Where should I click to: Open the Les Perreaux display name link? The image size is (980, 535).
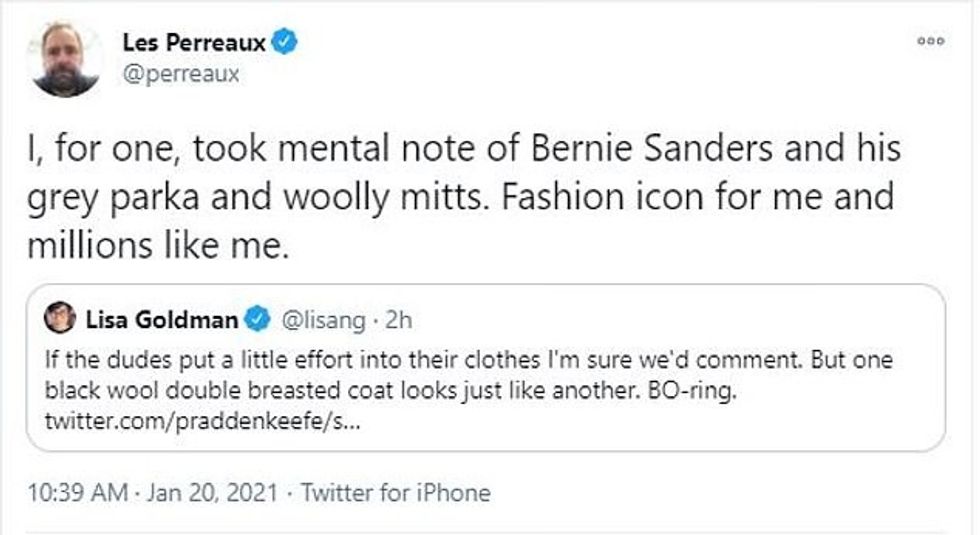192,43
